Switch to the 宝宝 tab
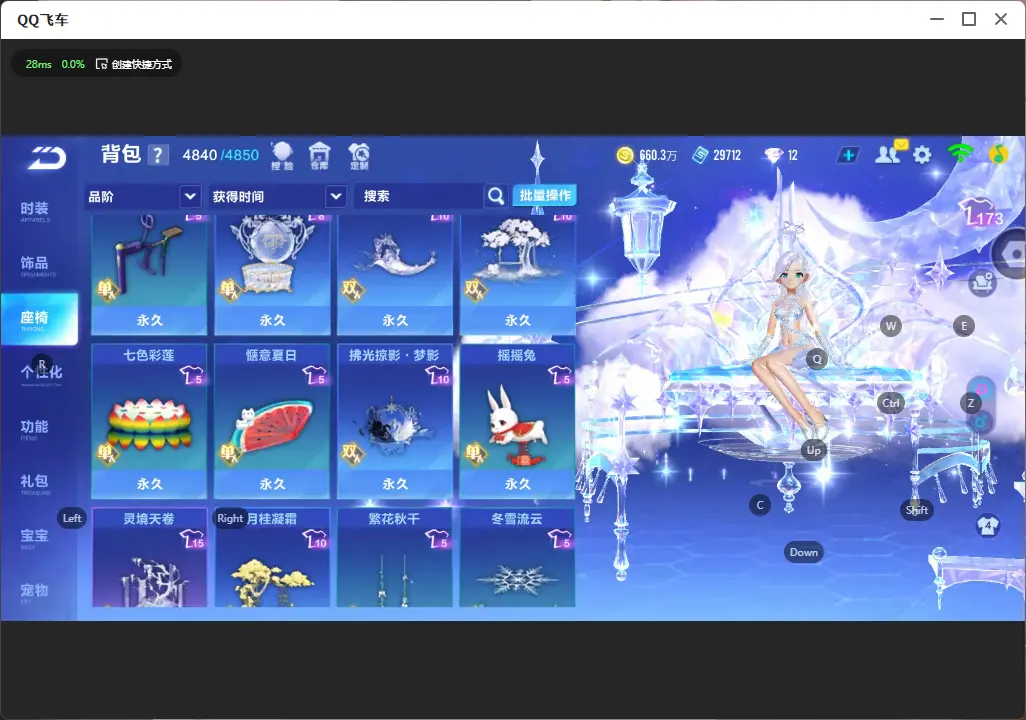 [x=34, y=537]
